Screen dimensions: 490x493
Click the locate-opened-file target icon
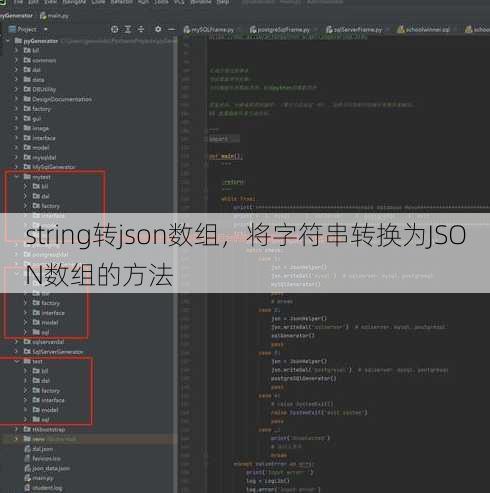[114, 29]
